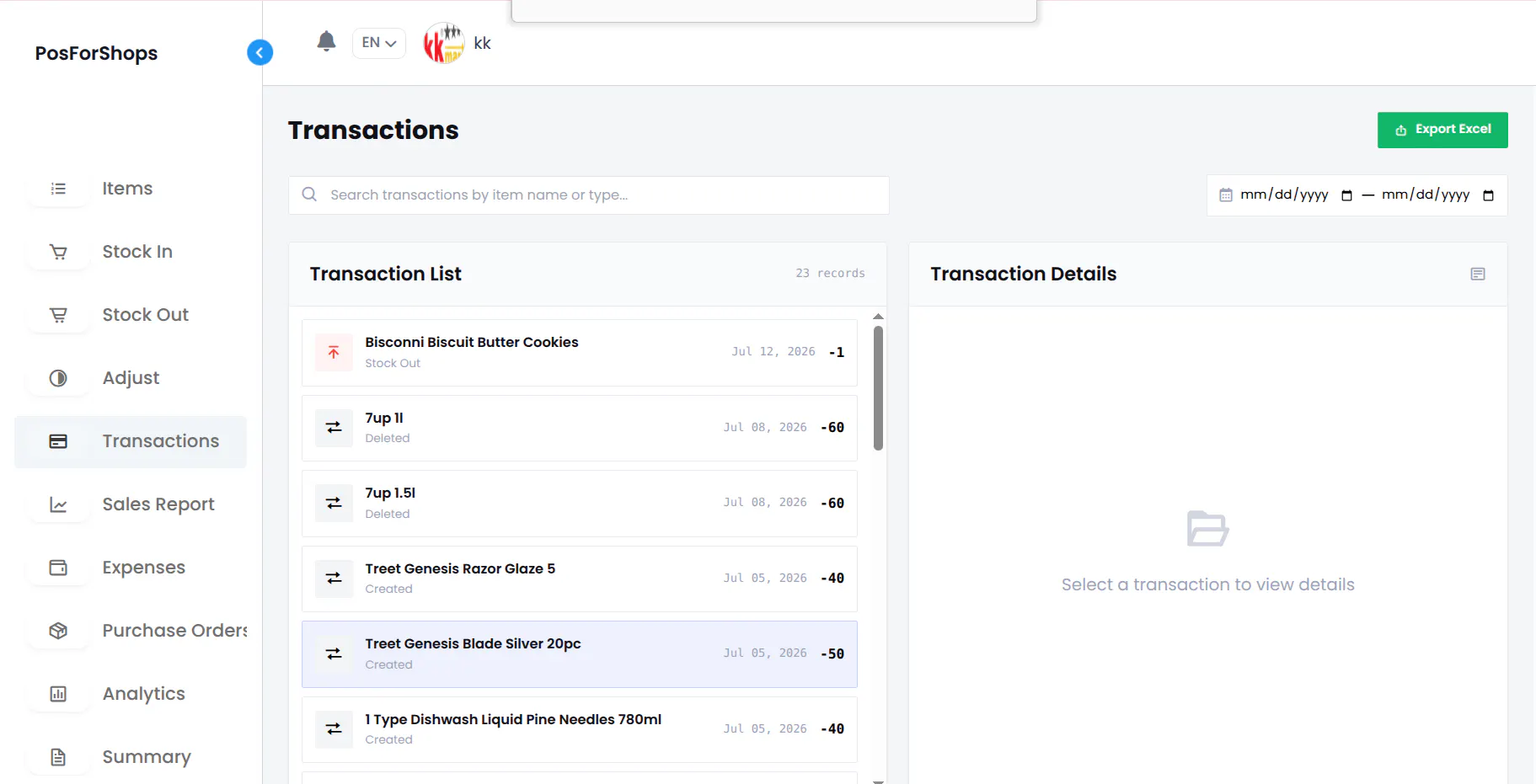Select Bisconni Biscuit Butter Cookies transaction

580,353
